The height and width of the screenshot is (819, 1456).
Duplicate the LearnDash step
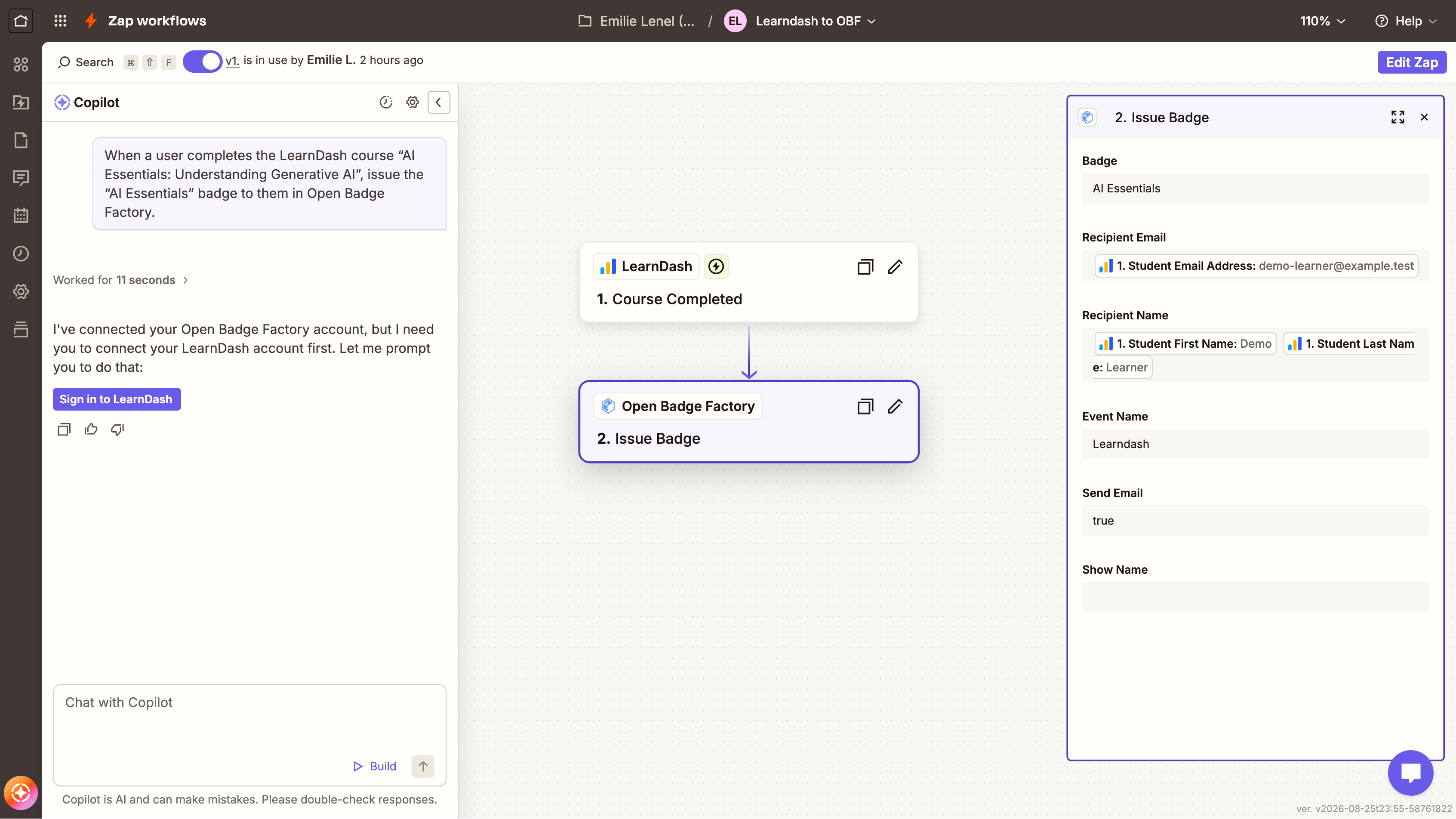click(865, 266)
